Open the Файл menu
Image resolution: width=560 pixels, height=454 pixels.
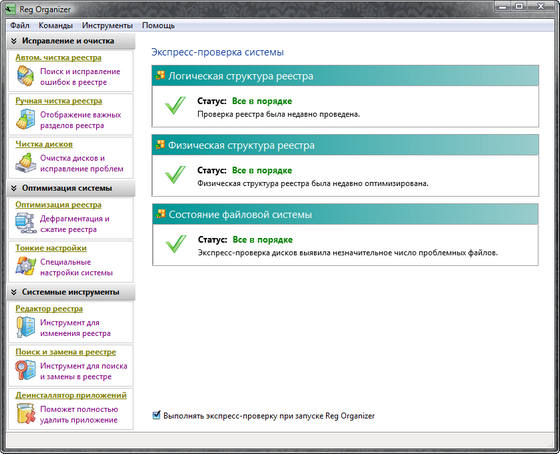(20, 26)
